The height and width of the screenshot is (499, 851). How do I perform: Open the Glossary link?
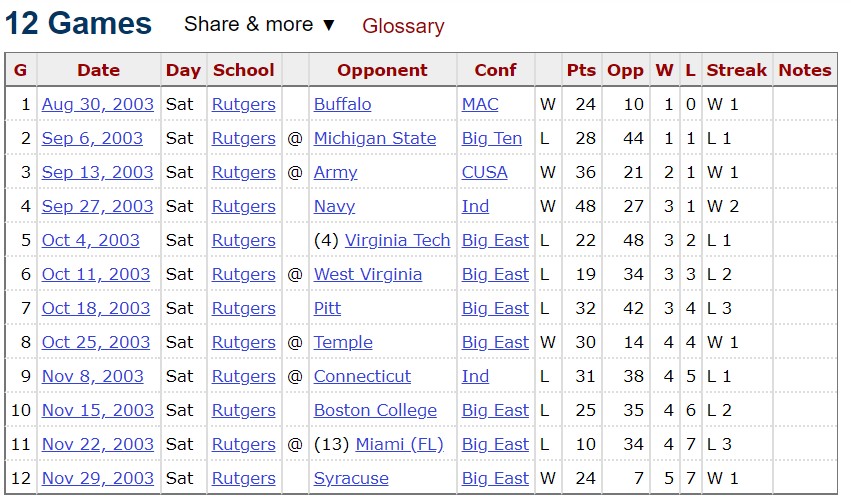coord(403,26)
